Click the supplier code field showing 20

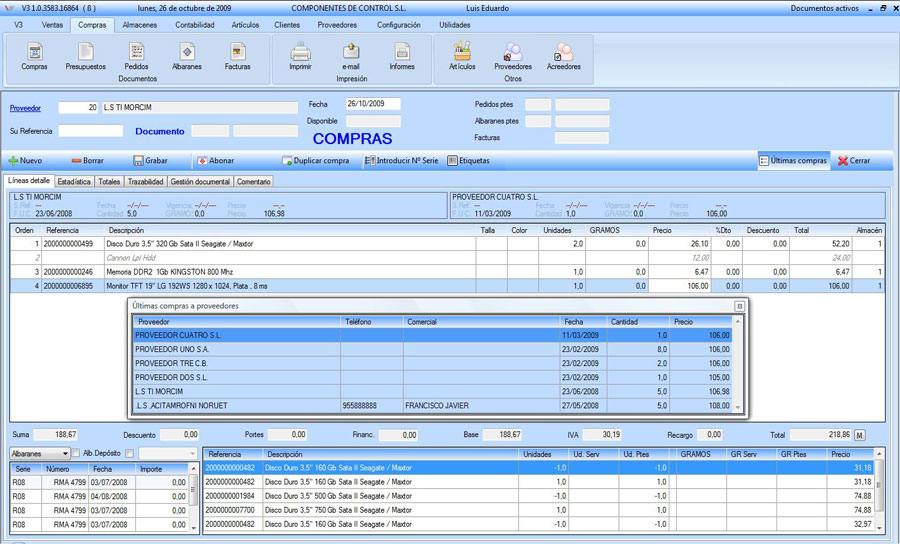point(78,107)
